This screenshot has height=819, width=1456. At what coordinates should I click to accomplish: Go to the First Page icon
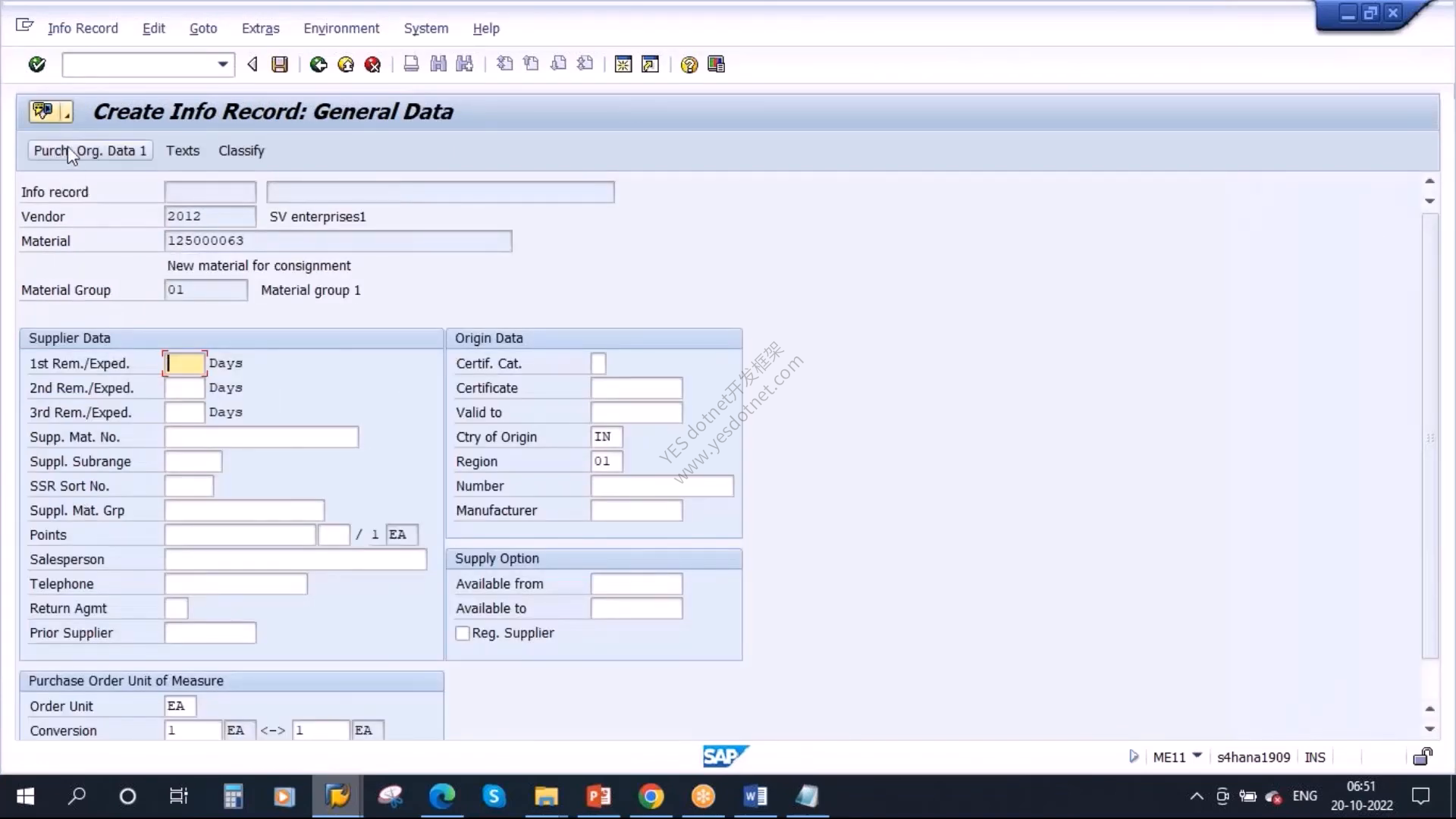pyautogui.click(x=504, y=64)
